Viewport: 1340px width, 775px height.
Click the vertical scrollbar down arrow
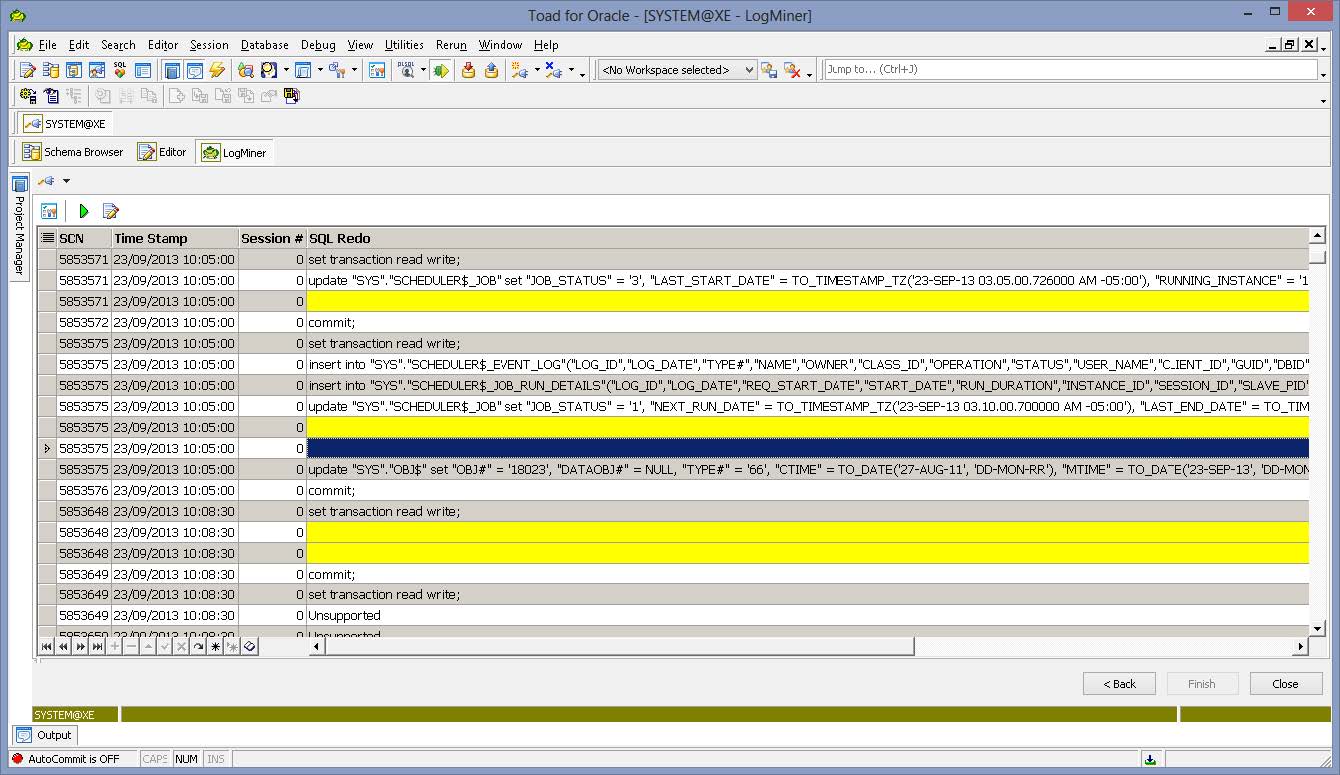tap(1317, 627)
